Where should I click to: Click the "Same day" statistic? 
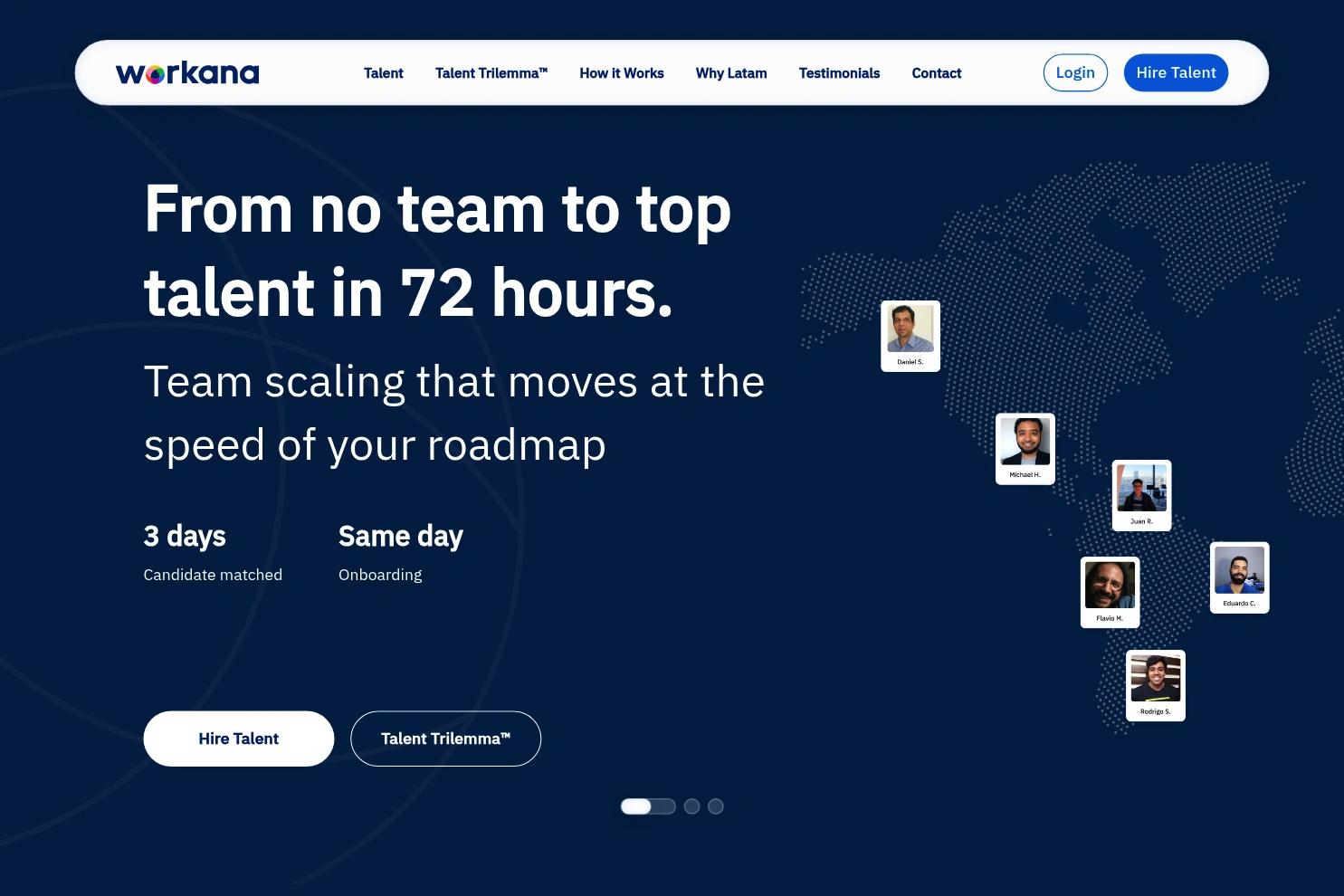[401, 536]
